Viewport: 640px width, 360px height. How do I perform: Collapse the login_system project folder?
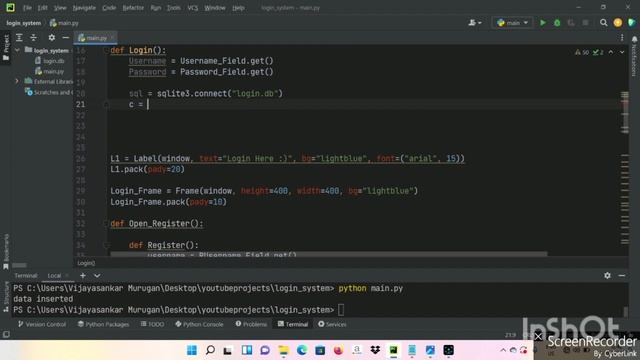[x=17, y=50]
